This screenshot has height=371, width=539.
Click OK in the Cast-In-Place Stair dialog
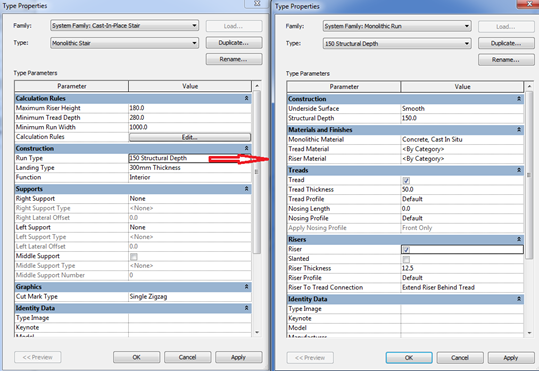click(136, 357)
